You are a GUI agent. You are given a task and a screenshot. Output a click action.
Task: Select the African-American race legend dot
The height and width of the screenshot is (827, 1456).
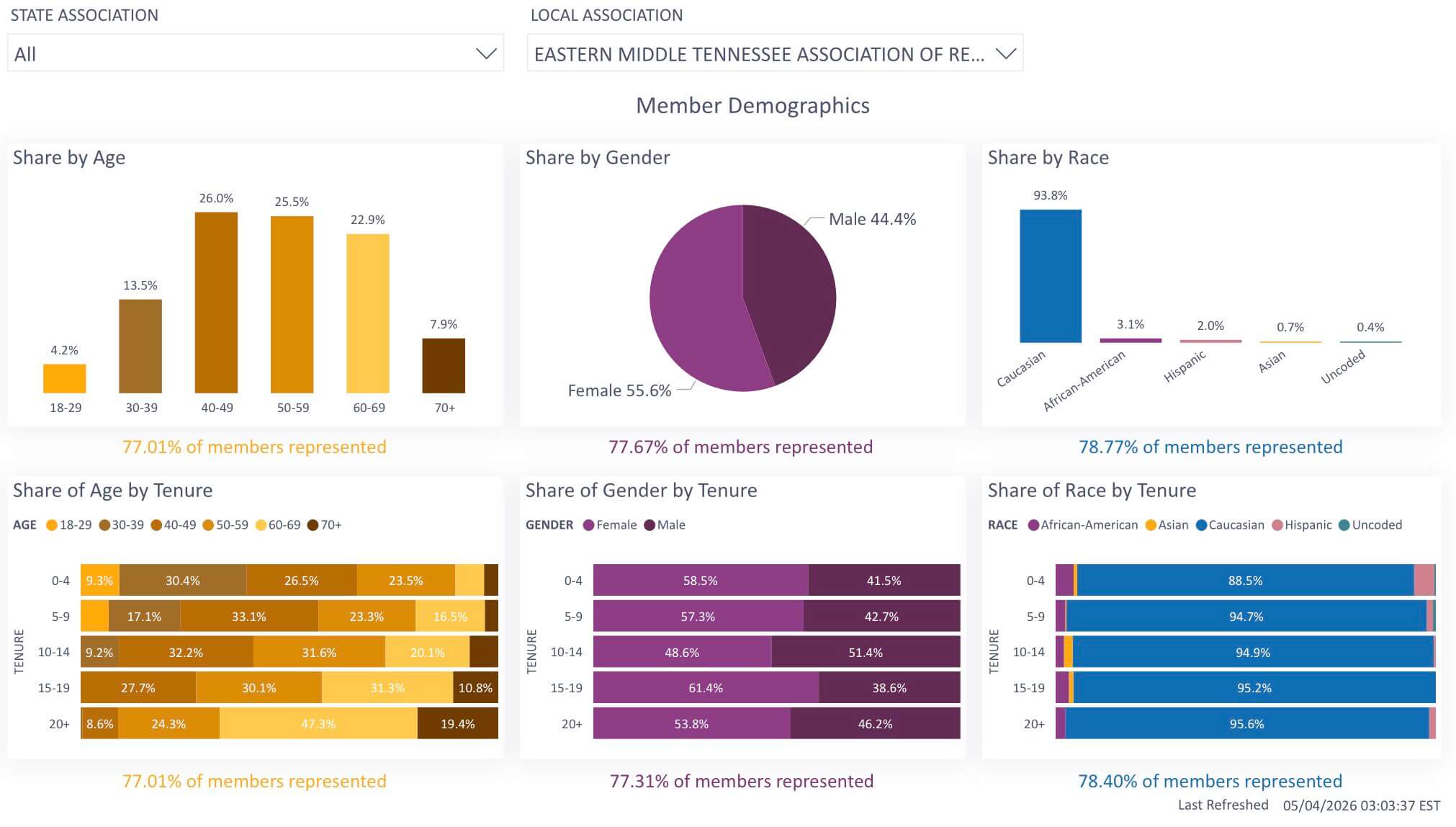tap(1033, 525)
